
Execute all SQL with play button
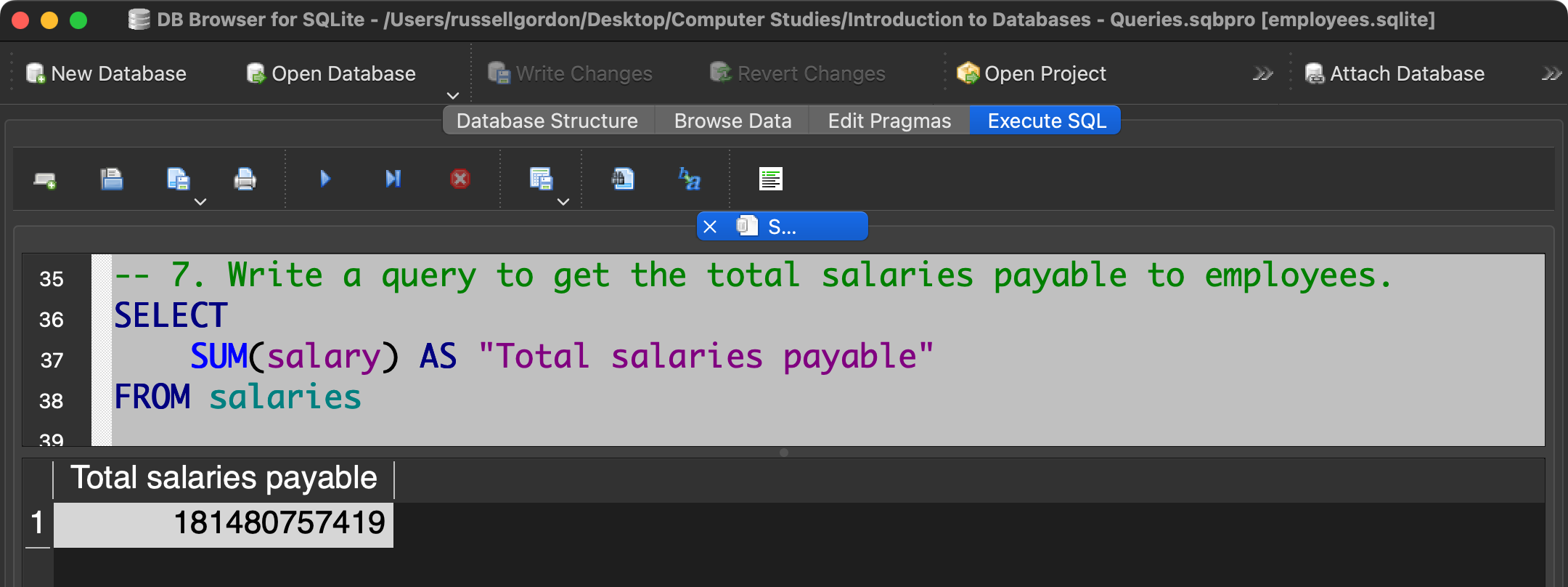coord(325,179)
